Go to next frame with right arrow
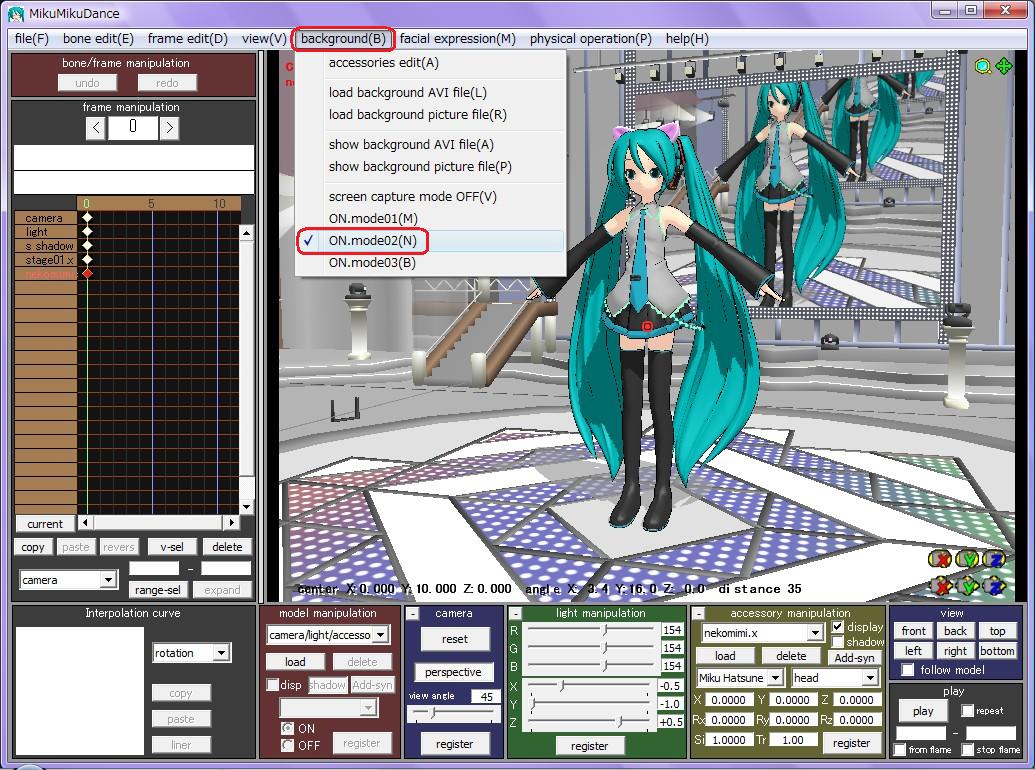The width and height of the screenshot is (1035, 770). click(170, 127)
